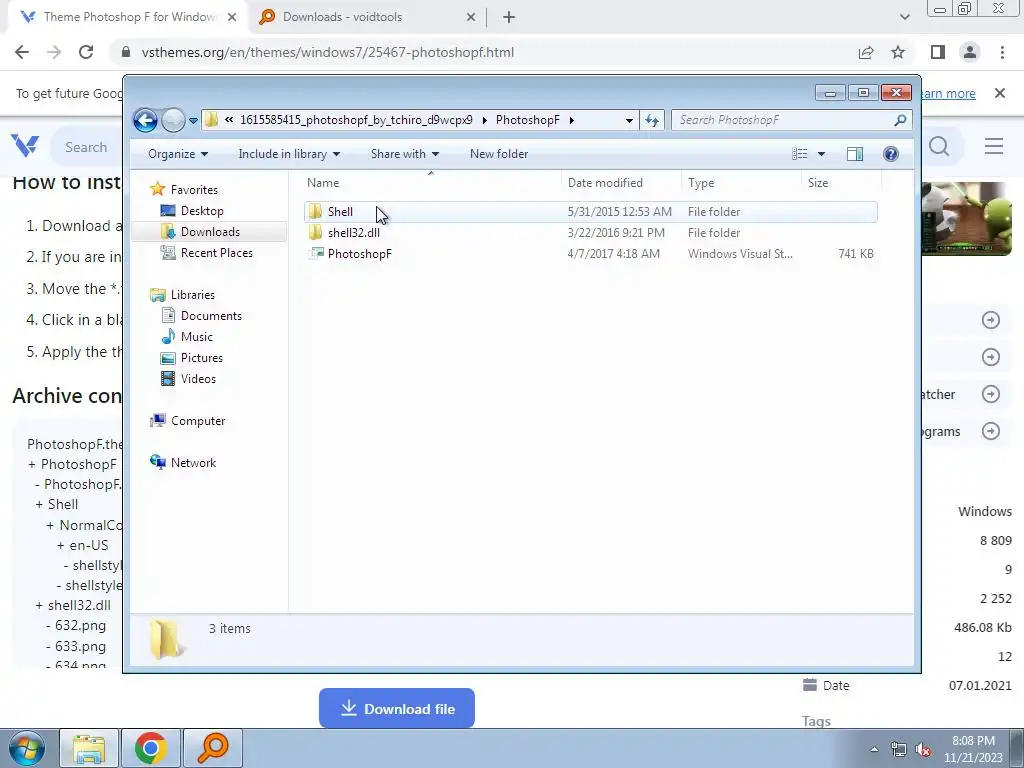Open vsthemes hamburger menu
This screenshot has height=768, width=1024.
click(x=994, y=146)
